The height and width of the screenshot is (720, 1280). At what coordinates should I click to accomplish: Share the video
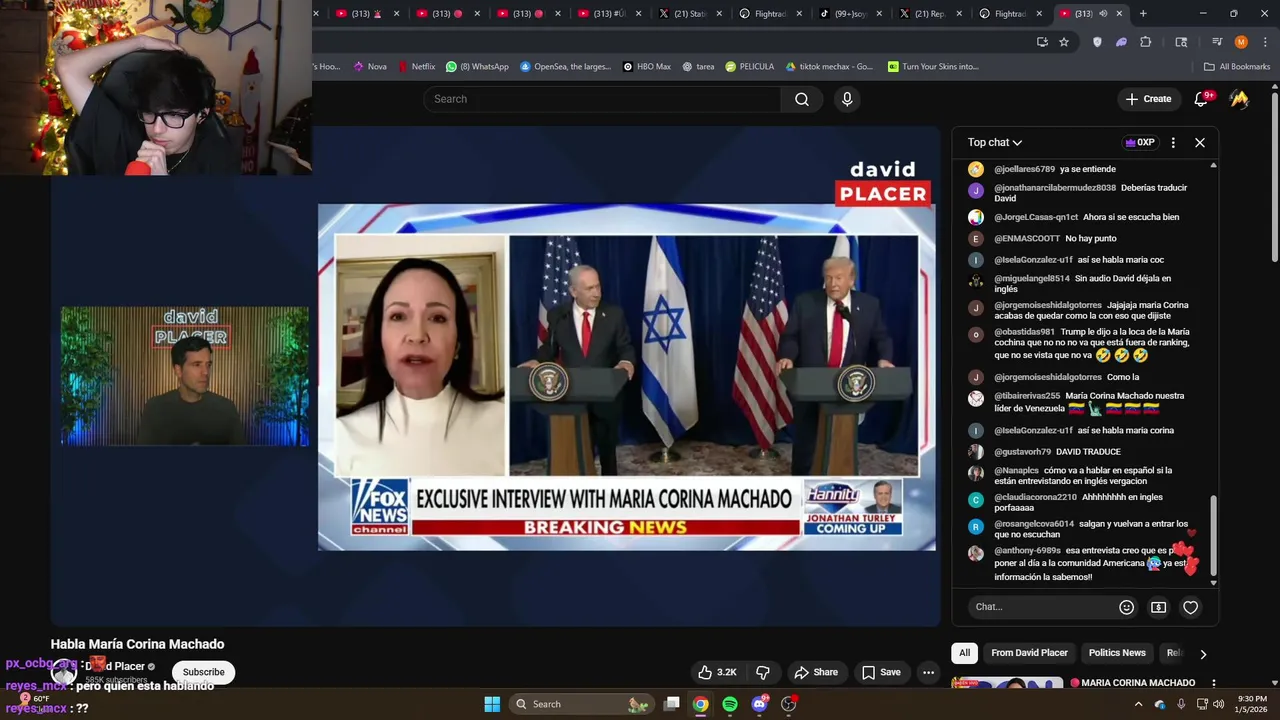click(x=816, y=672)
